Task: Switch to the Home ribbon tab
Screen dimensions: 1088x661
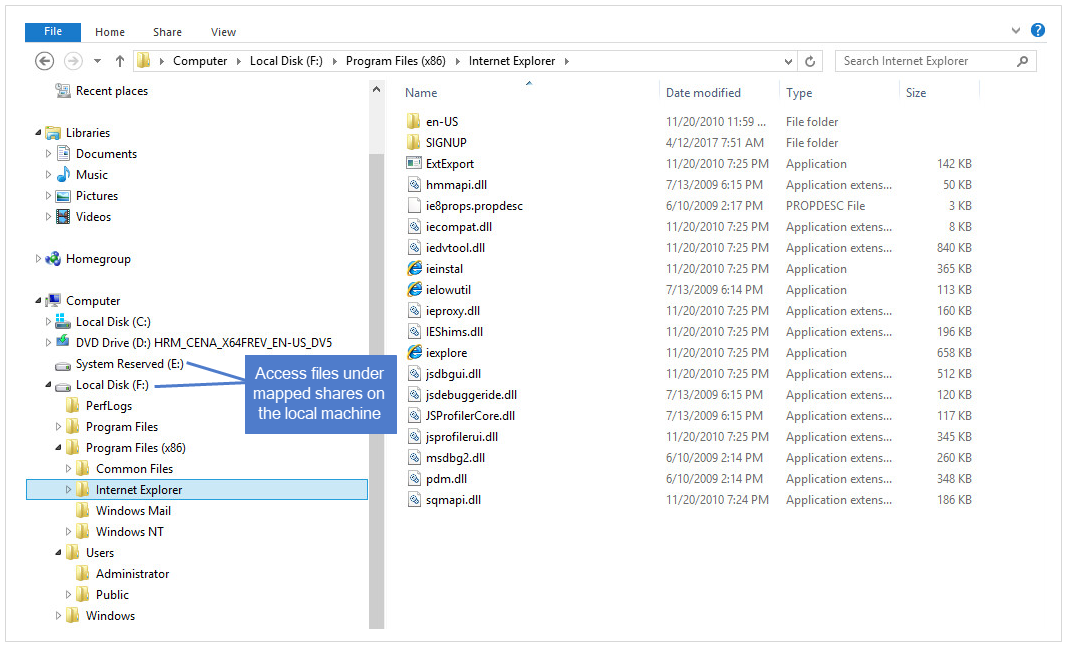Action: click(x=110, y=32)
